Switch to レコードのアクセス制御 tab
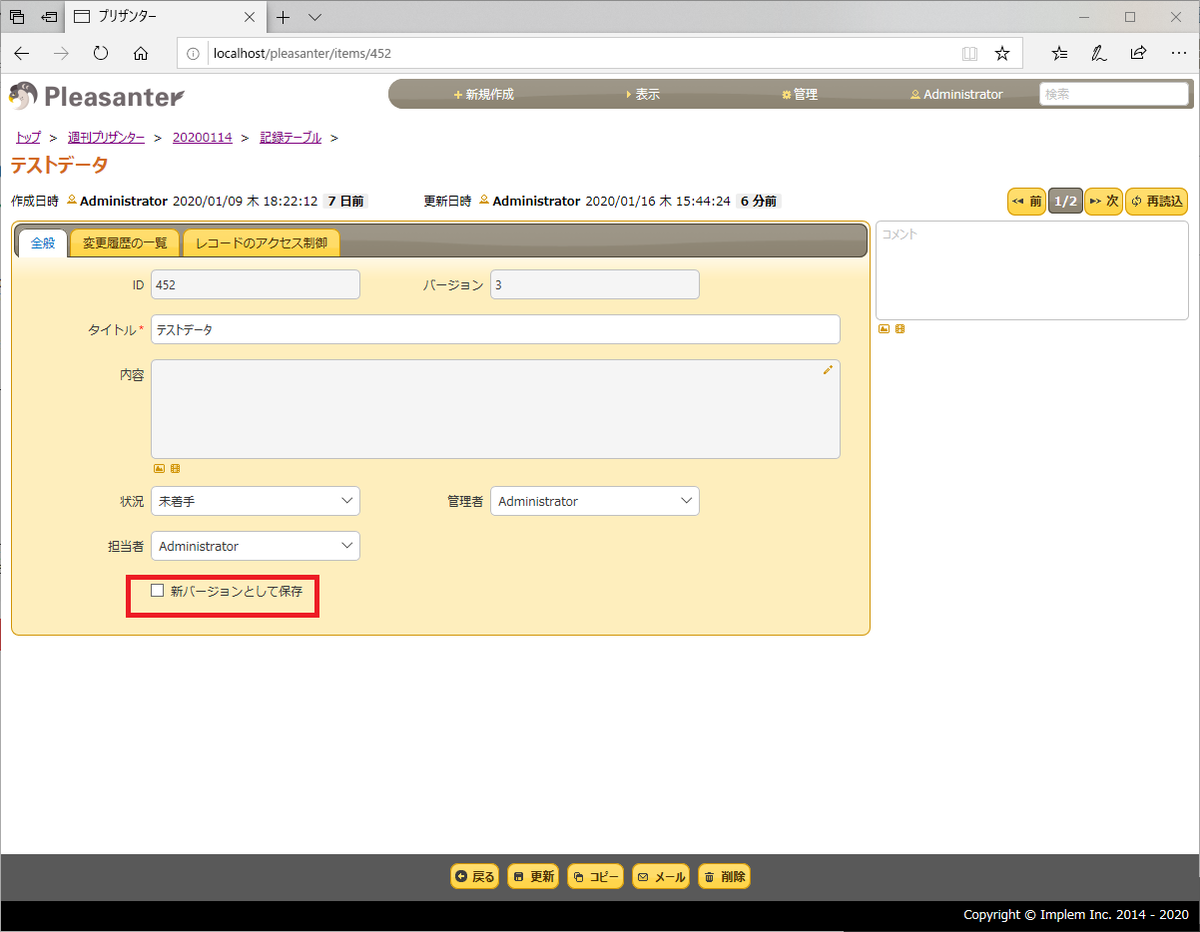Viewport: 1200px width, 932px height. (261, 243)
